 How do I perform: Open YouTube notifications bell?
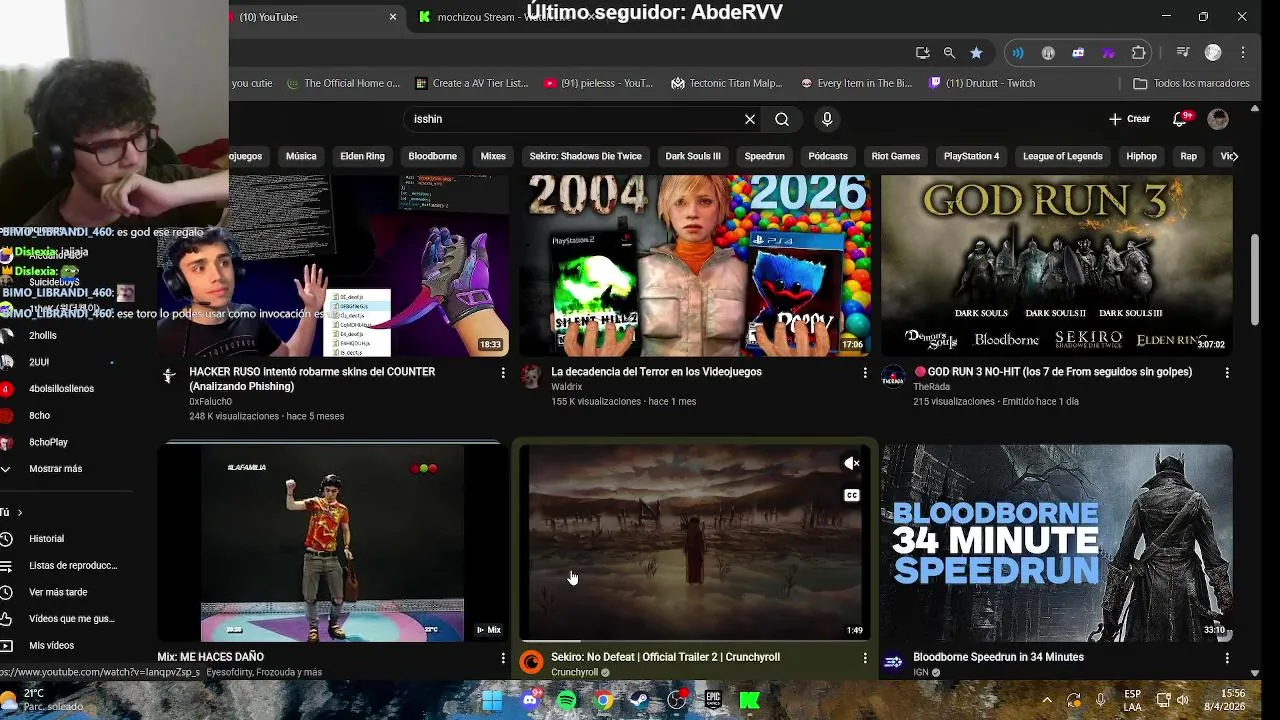pos(1180,119)
